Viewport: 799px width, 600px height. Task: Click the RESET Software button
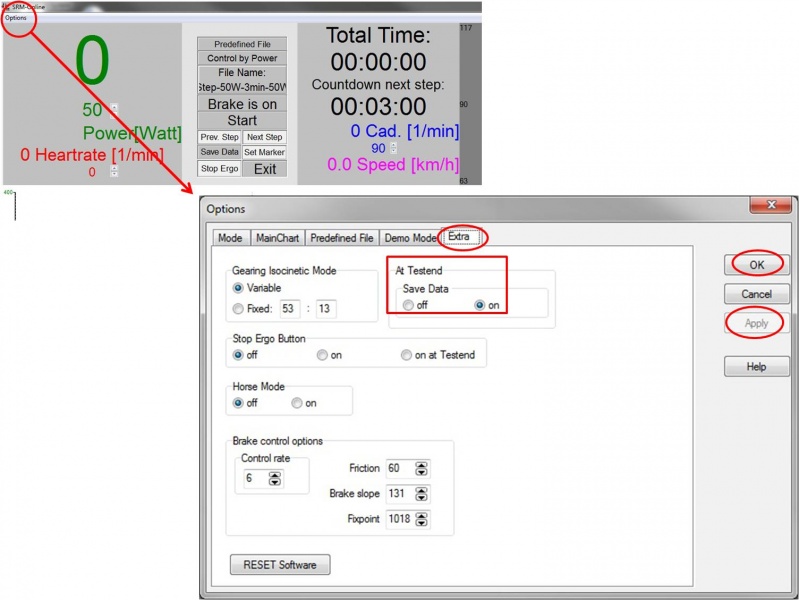(x=280, y=565)
